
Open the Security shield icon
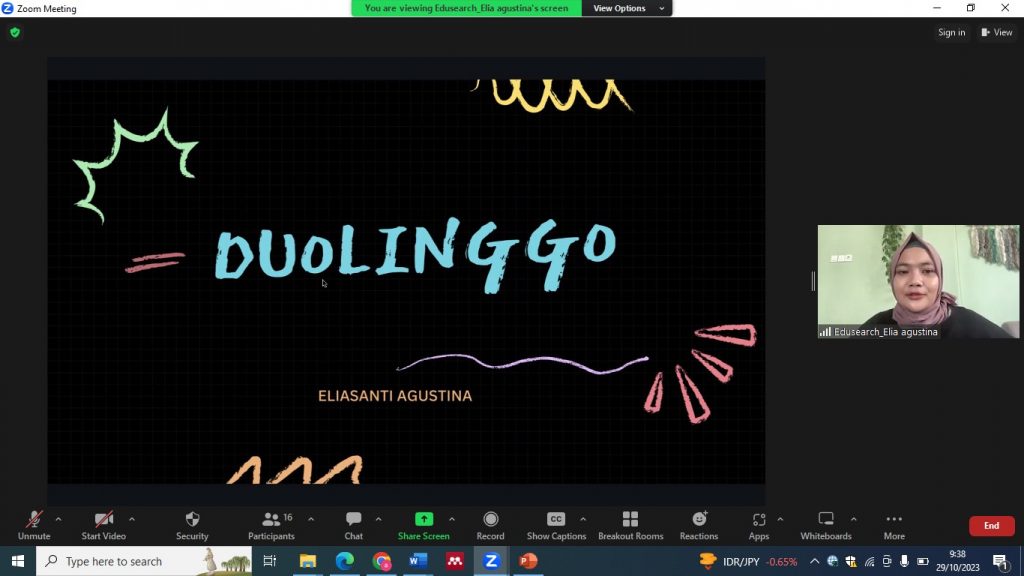(x=192, y=520)
